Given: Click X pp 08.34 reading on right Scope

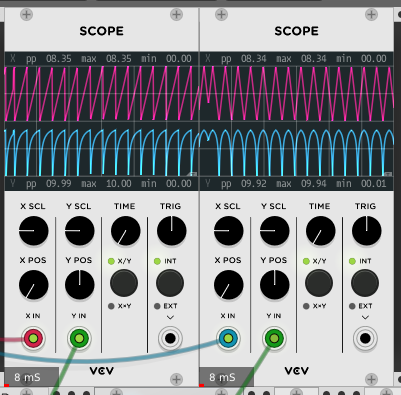Looking at the screenshot, I should tap(244, 59).
